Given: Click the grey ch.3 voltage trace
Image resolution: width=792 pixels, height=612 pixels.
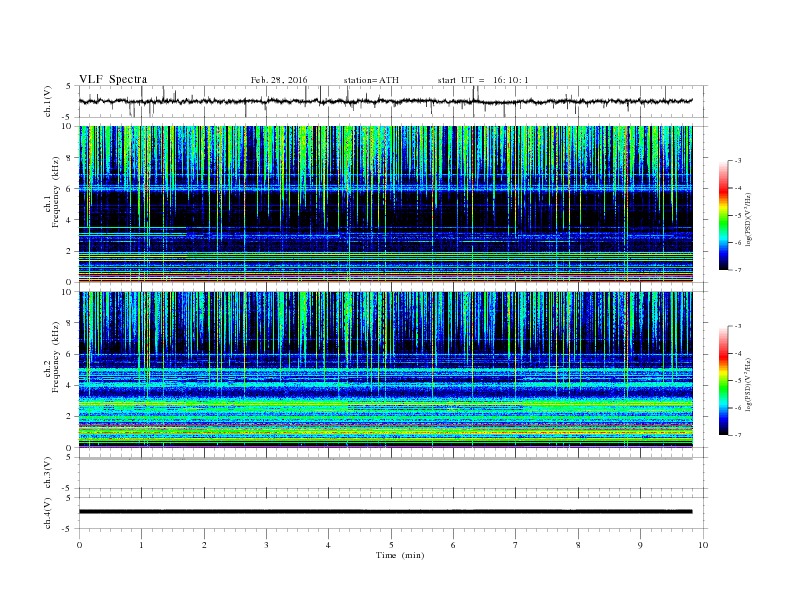Looking at the screenshot, I should click(x=385, y=458).
